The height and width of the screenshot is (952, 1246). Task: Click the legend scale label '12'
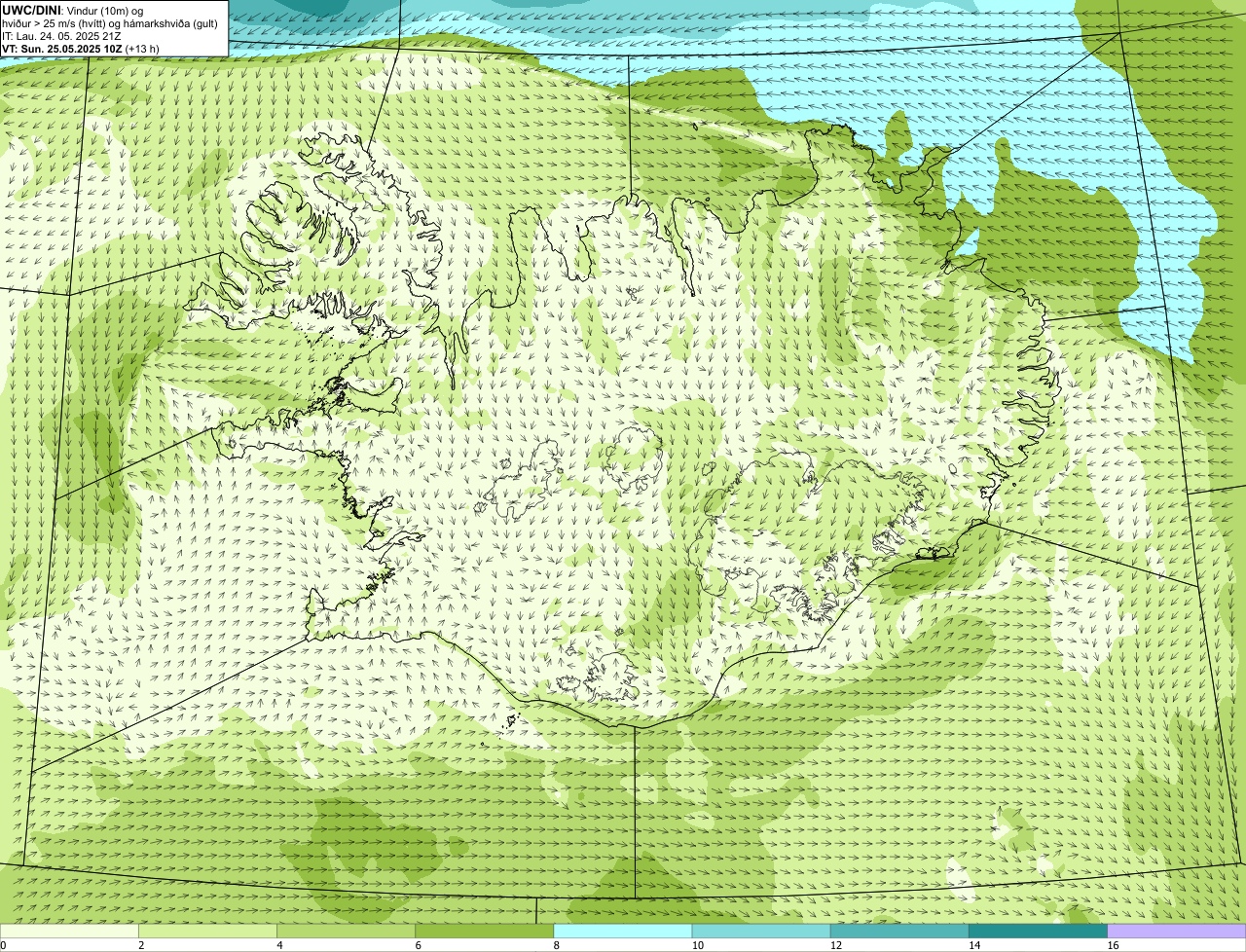[x=836, y=945]
